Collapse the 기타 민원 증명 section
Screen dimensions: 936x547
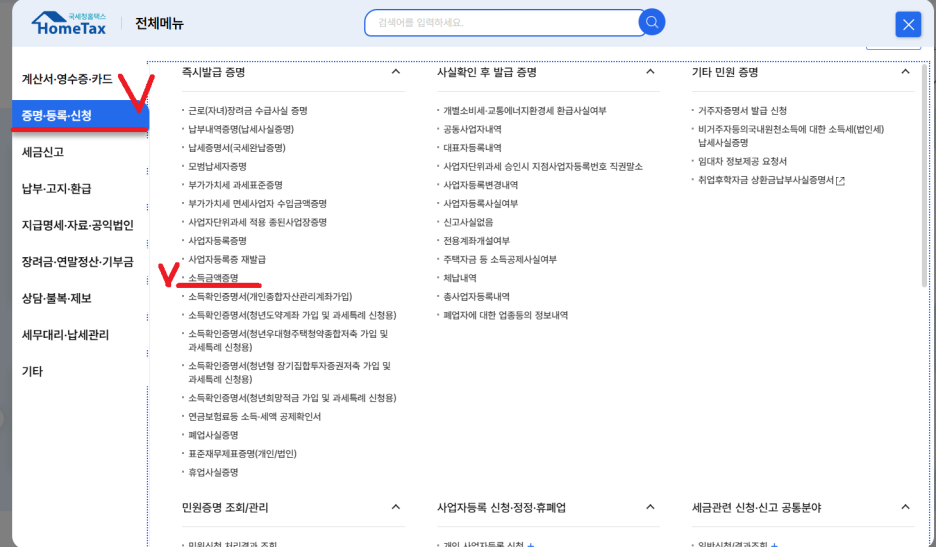(x=906, y=72)
